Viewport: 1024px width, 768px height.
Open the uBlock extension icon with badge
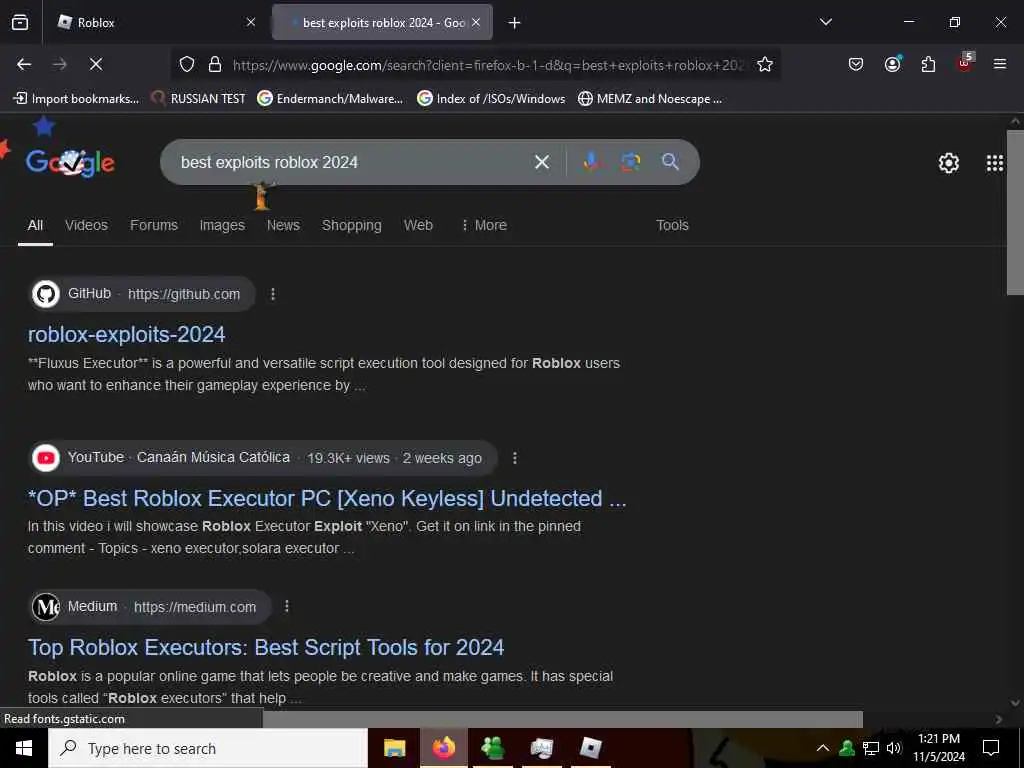(x=965, y=63)
